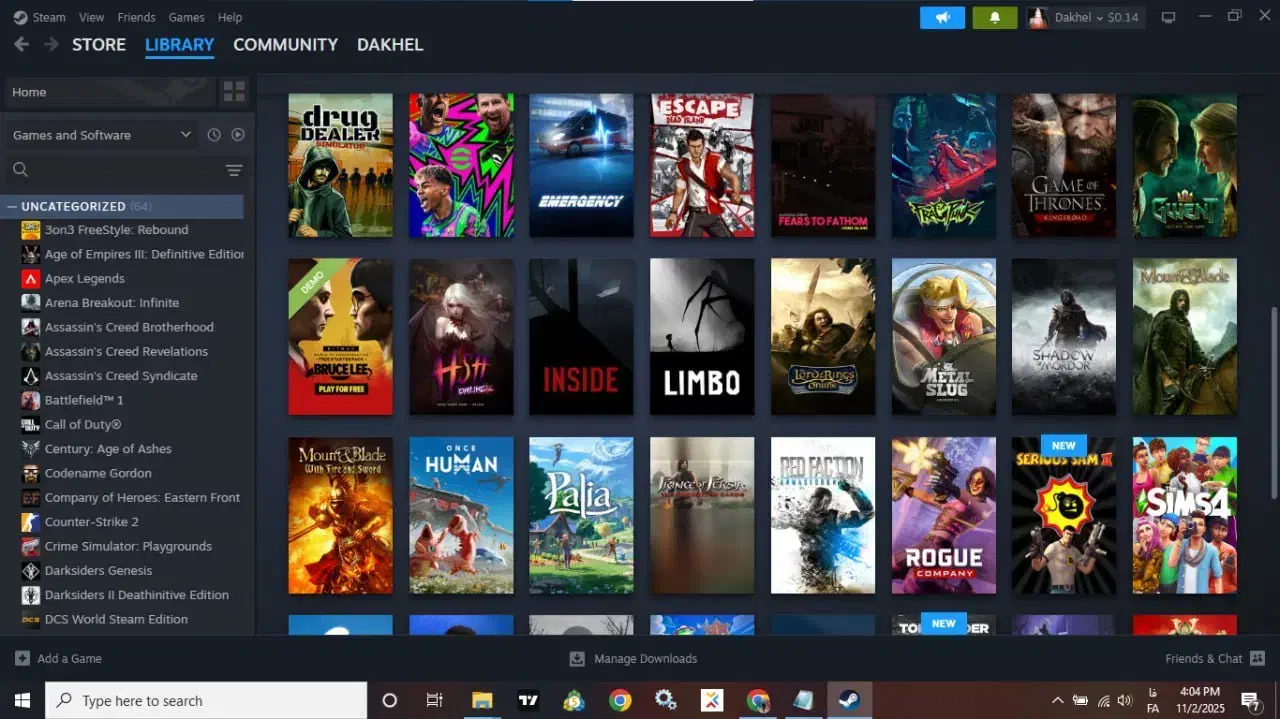Enter Big Picture Mode via the display icon

coord(1168,17)
